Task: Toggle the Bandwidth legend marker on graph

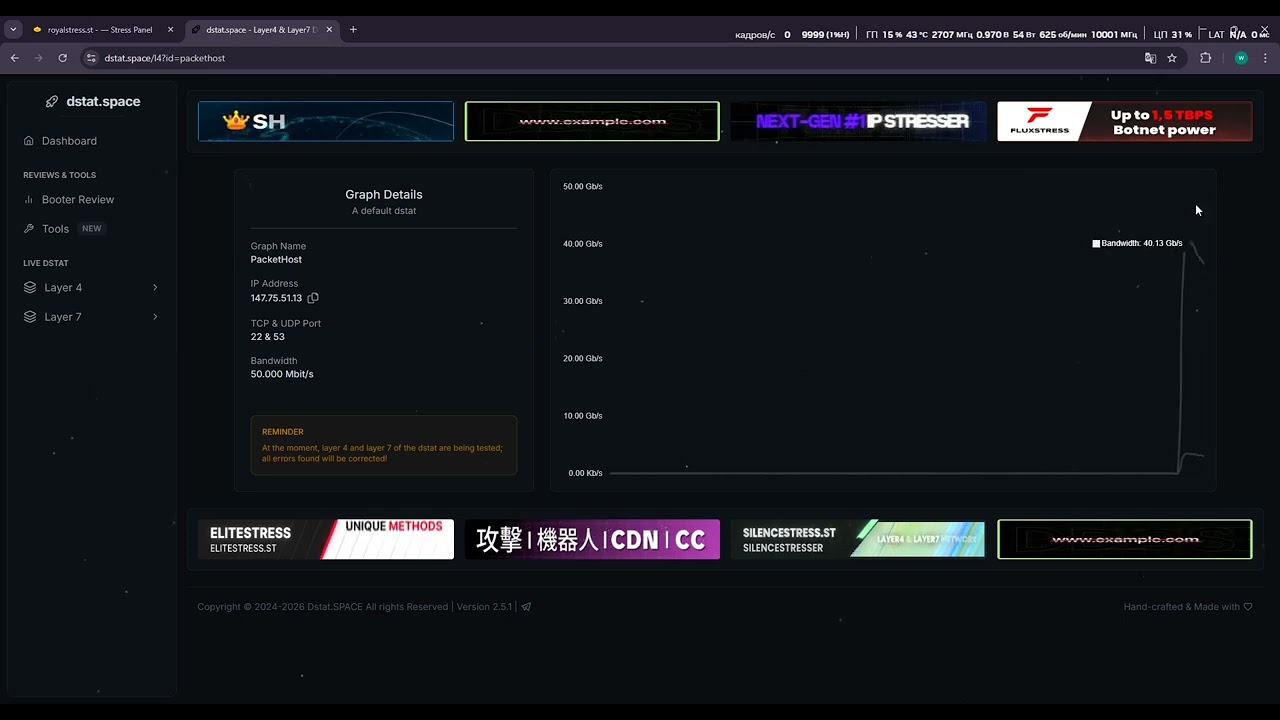Action: point(1096,243)
